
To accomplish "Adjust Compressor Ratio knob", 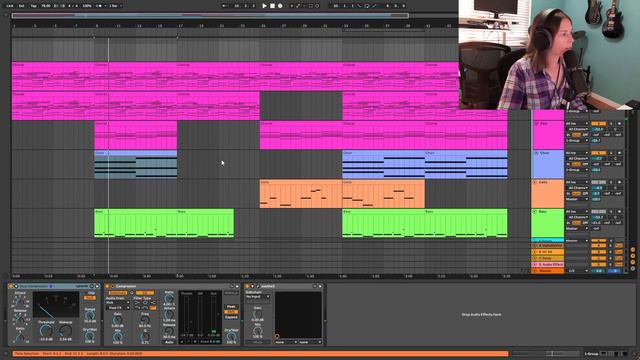I will pos(169,299).
